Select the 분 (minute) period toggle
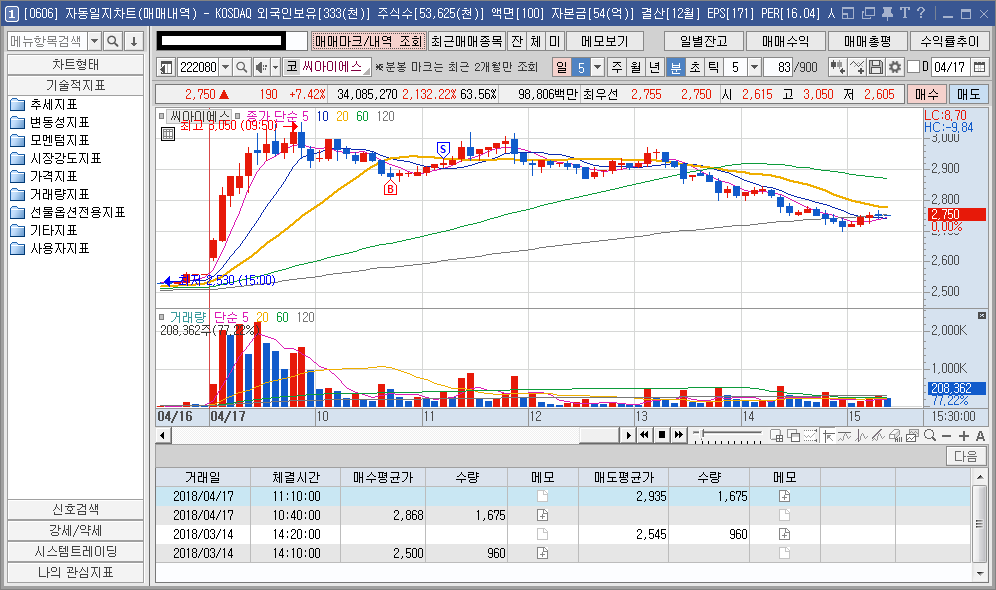This screenshot has width=996, height=590. [676, 67]
